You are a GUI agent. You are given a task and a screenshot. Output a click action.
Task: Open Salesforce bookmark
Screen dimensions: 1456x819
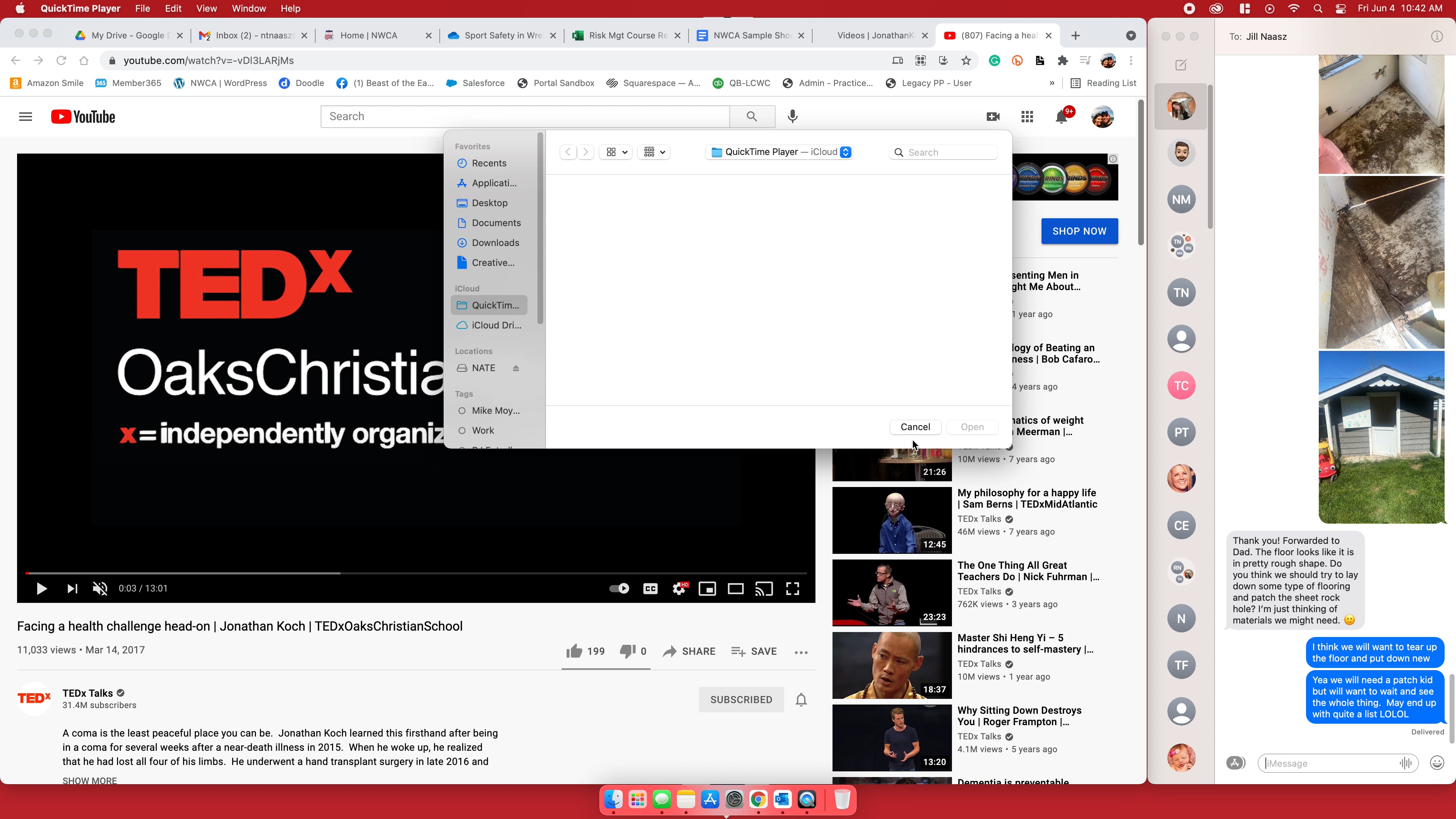point(475,83)
